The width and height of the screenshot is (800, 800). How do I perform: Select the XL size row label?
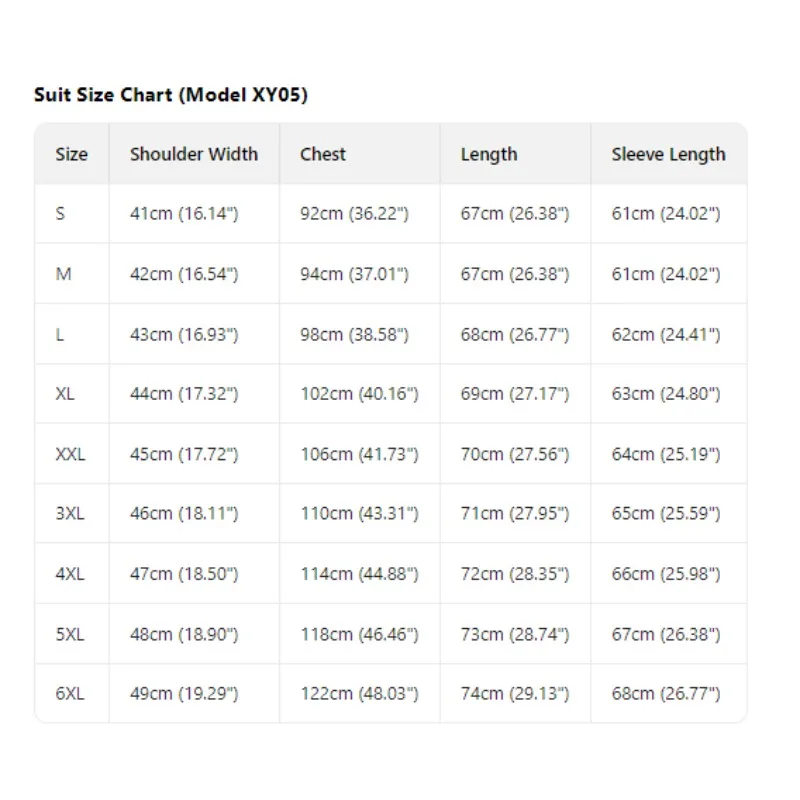click(x=65, y=393)
